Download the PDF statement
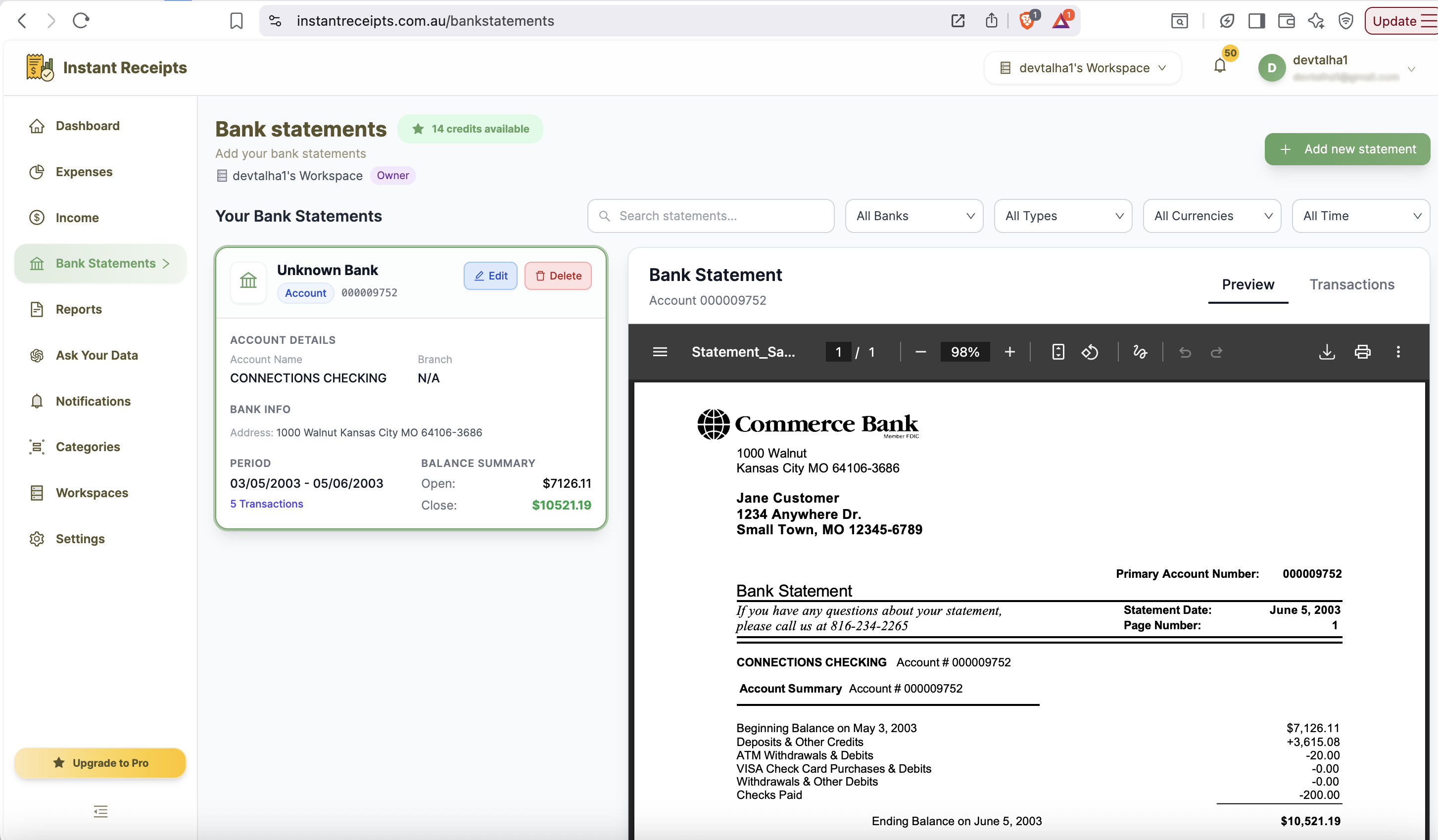This screenshot has width=1438, height=840. tap(1327, 352)
